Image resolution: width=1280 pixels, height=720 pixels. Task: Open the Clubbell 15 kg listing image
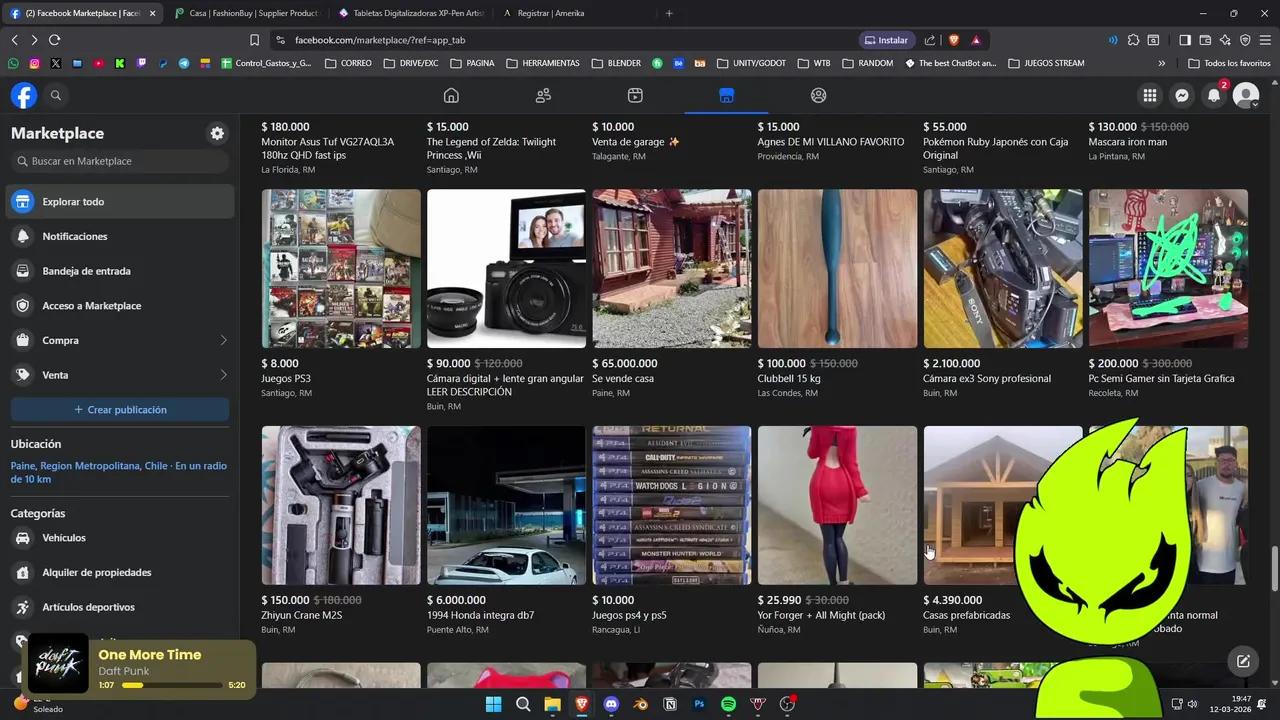(837, 269)
